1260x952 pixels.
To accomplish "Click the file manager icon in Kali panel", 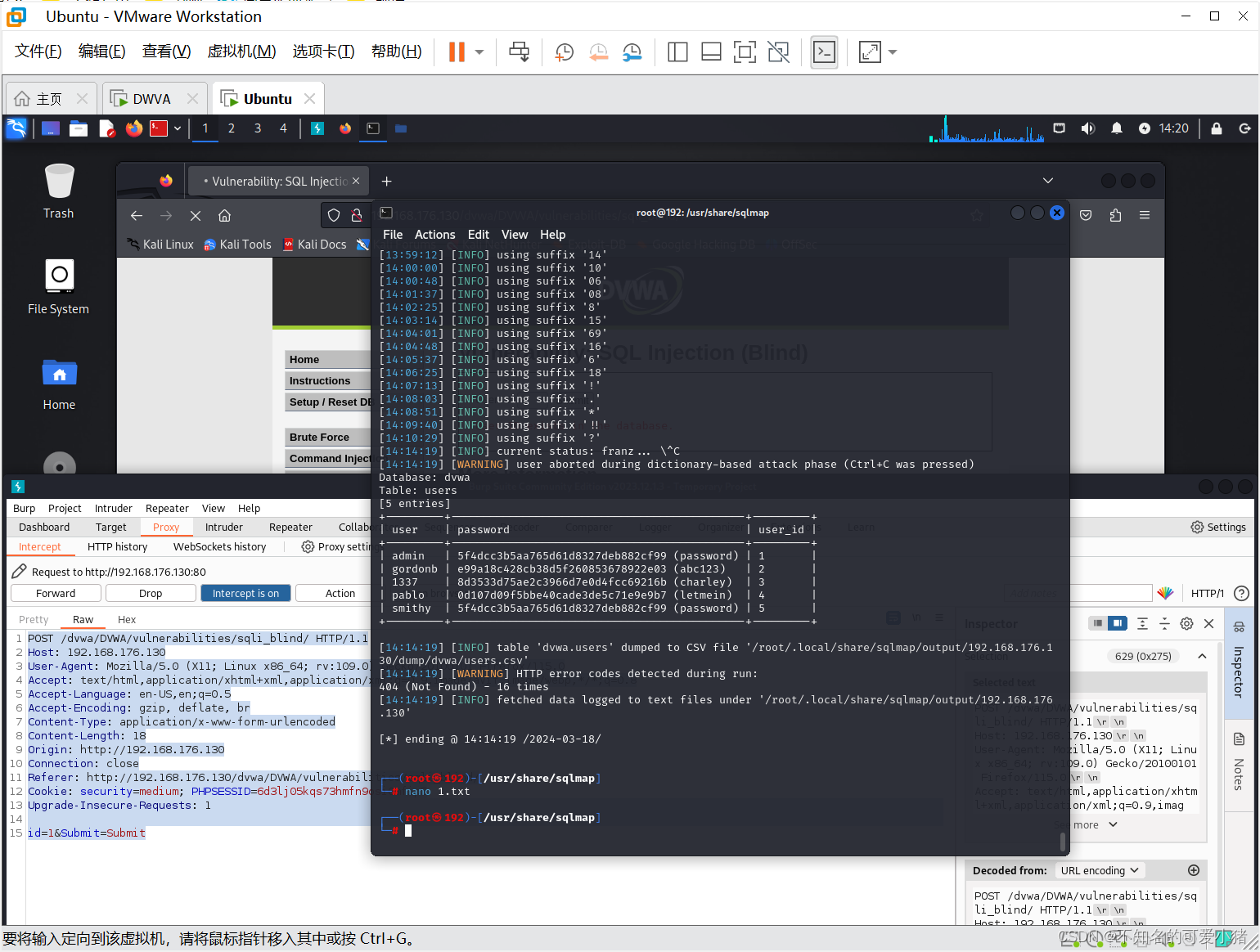I will click(79, 128).
